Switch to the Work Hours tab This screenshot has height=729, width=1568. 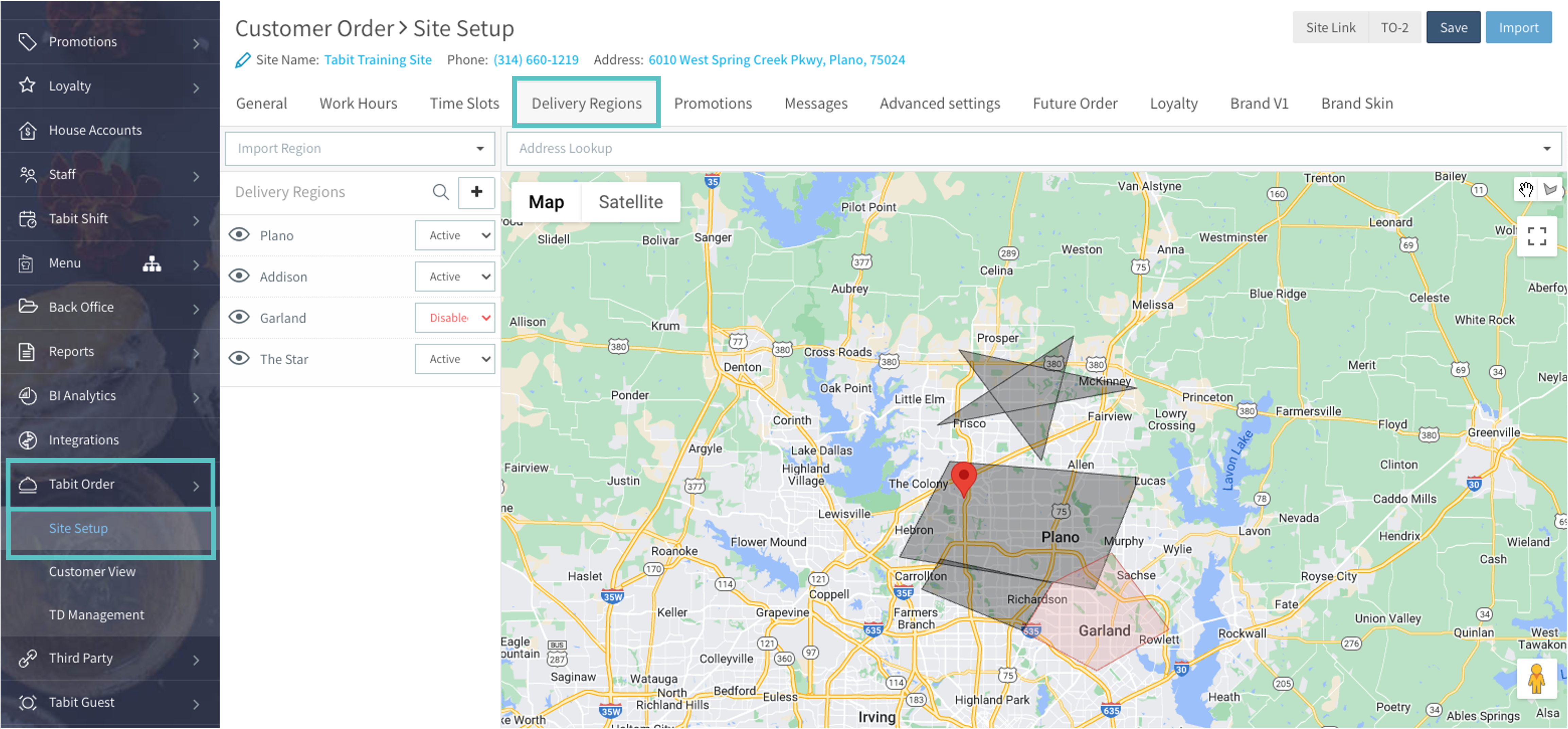click(x=358, y=104)
